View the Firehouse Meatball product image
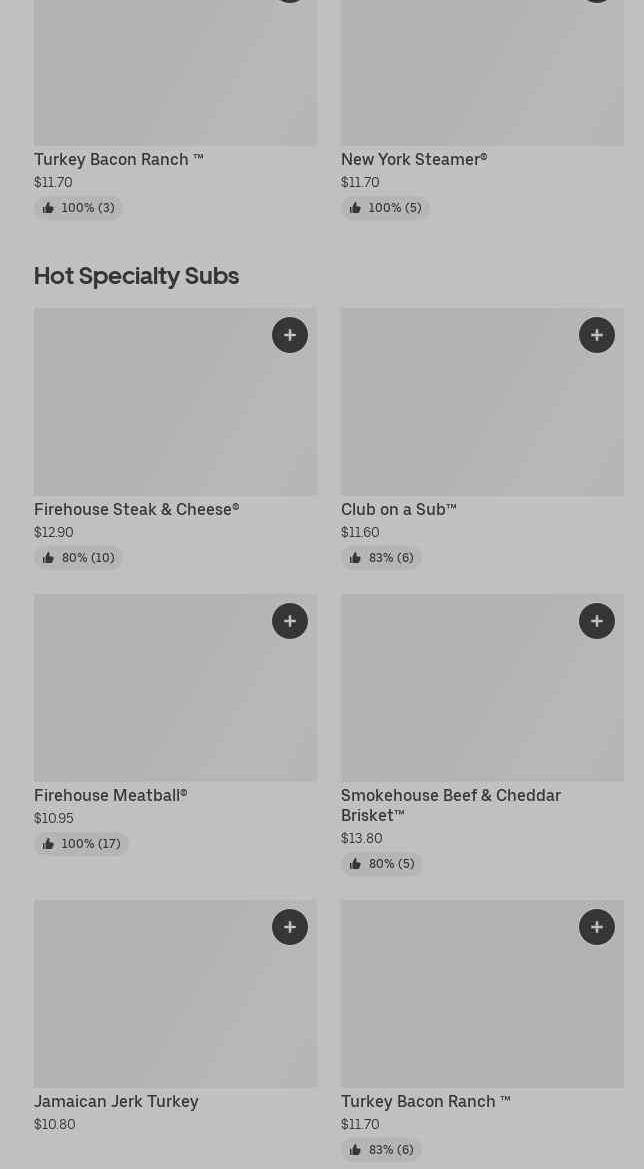The image size is (644, 1169). click(x=175, y=688)
